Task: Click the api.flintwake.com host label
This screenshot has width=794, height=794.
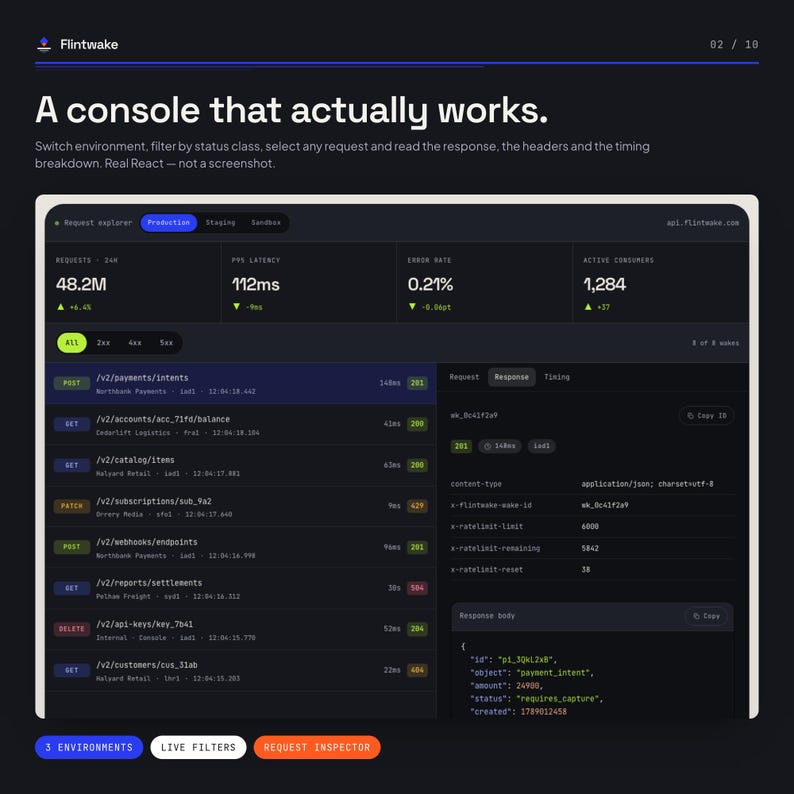Action: [702, 223]
